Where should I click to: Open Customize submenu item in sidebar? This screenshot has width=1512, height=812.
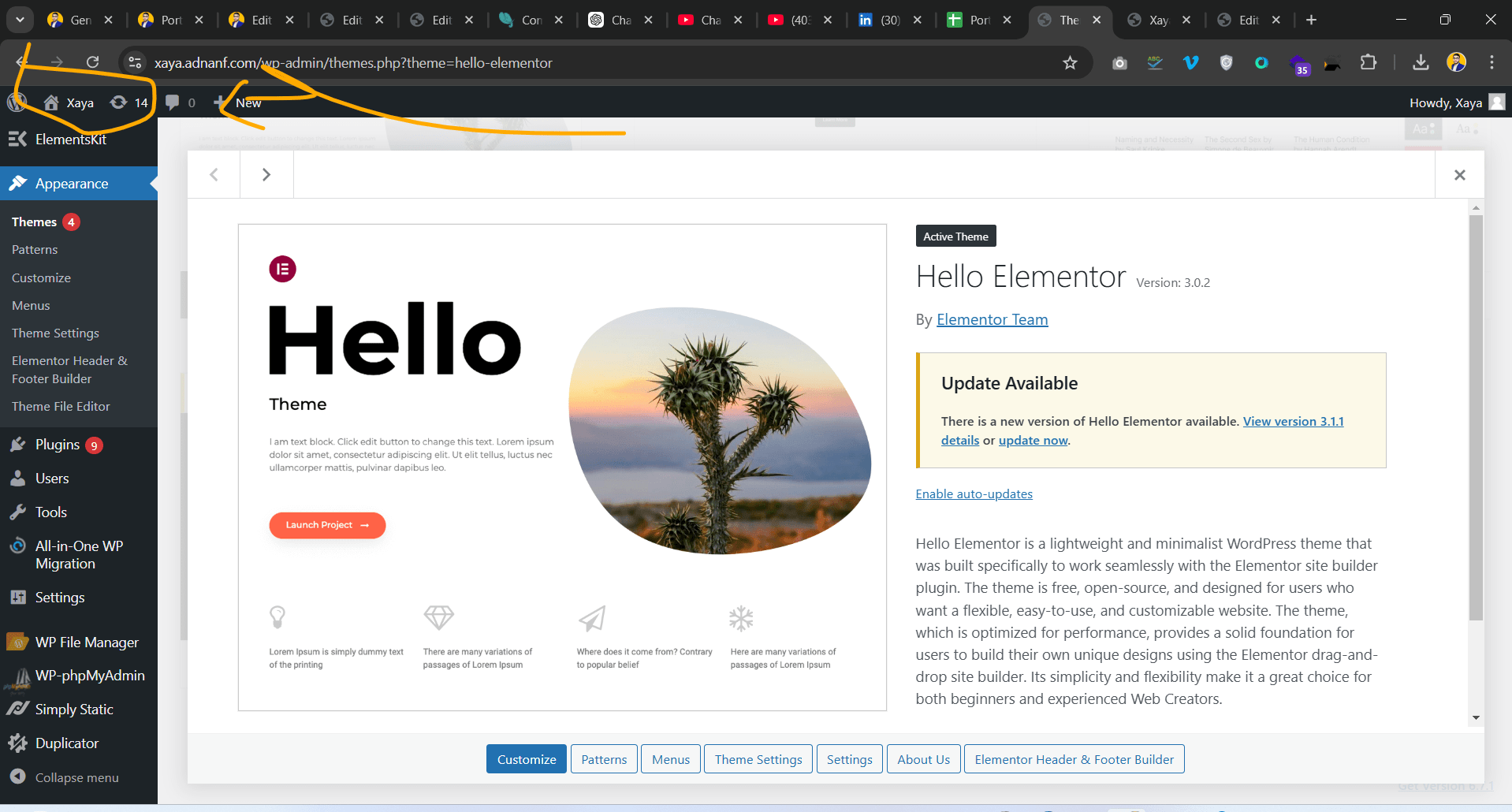[41, 277]
